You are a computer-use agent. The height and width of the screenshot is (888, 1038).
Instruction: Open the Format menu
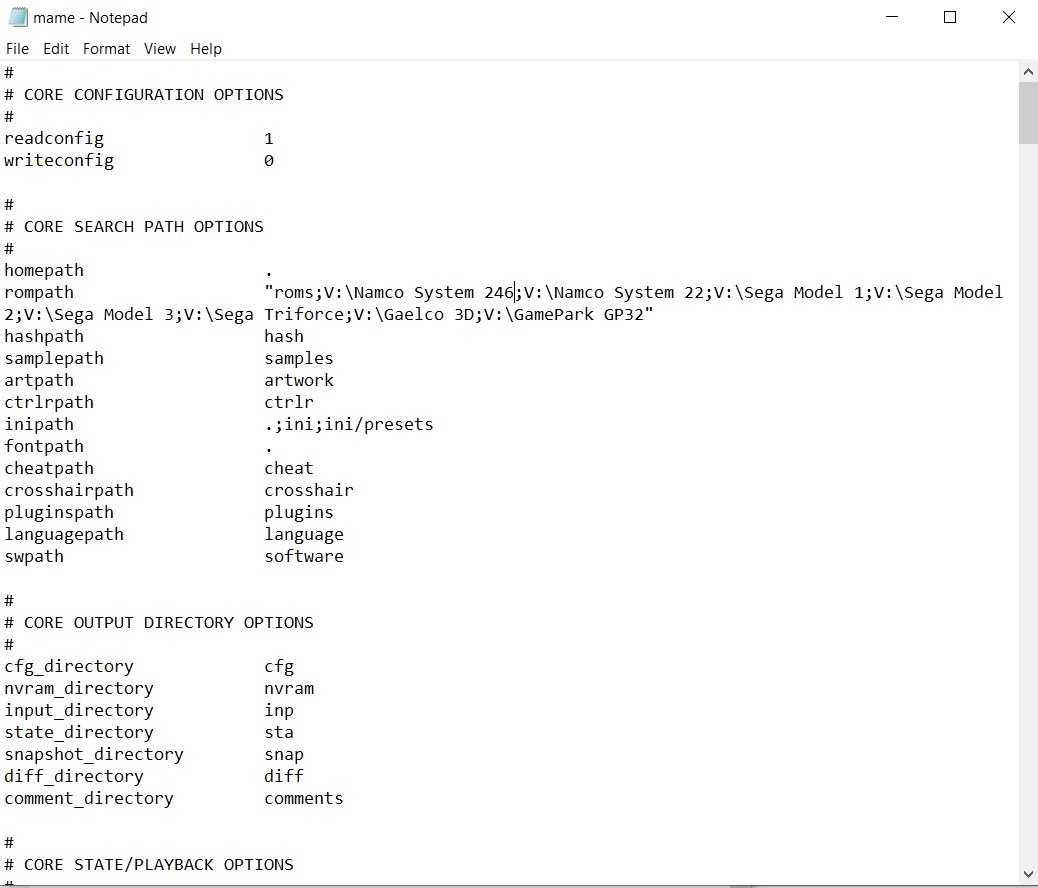pyautogui.click(x=106, y=48)
